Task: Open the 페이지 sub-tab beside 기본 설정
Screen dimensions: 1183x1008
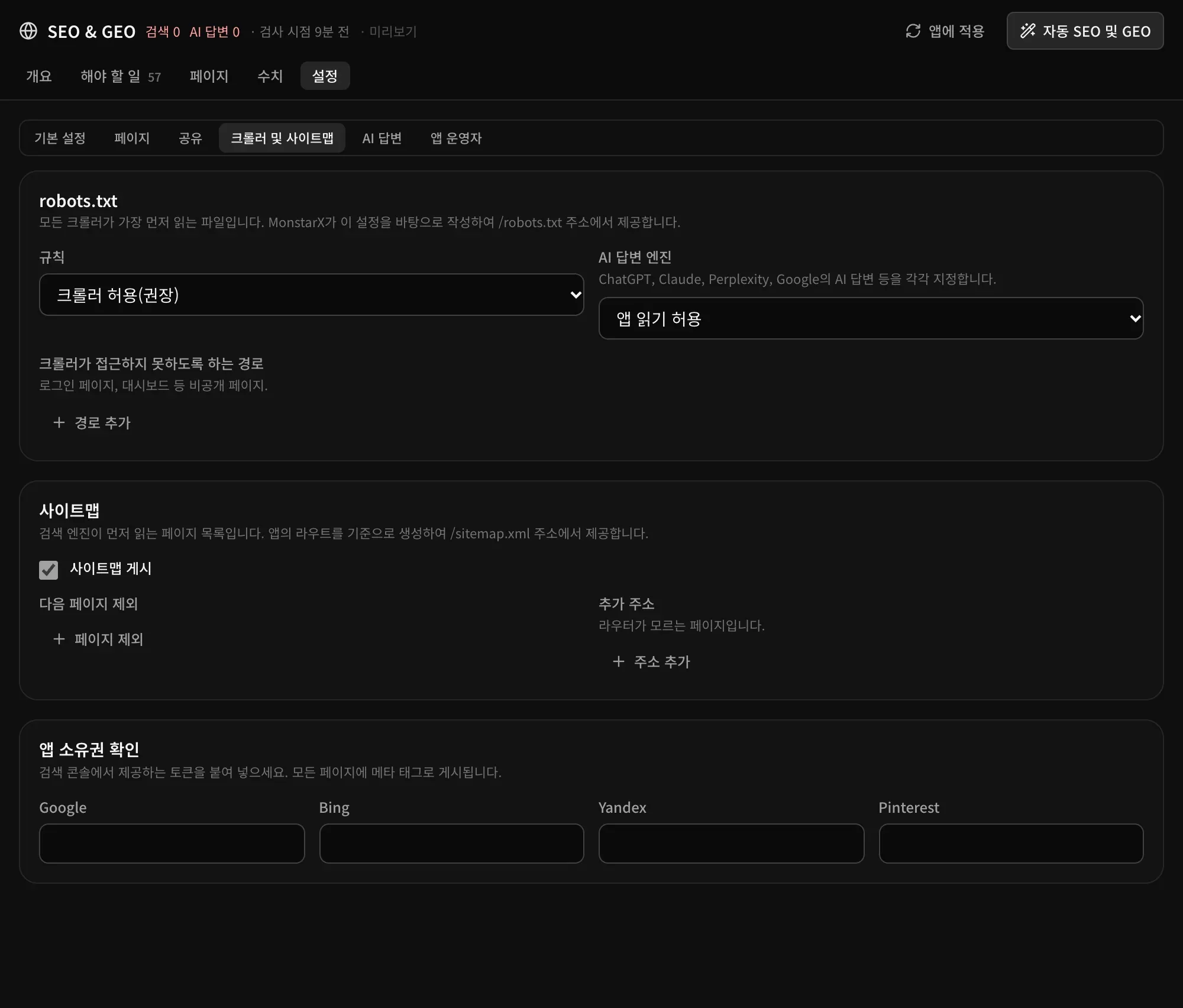Action: [132, 138]
